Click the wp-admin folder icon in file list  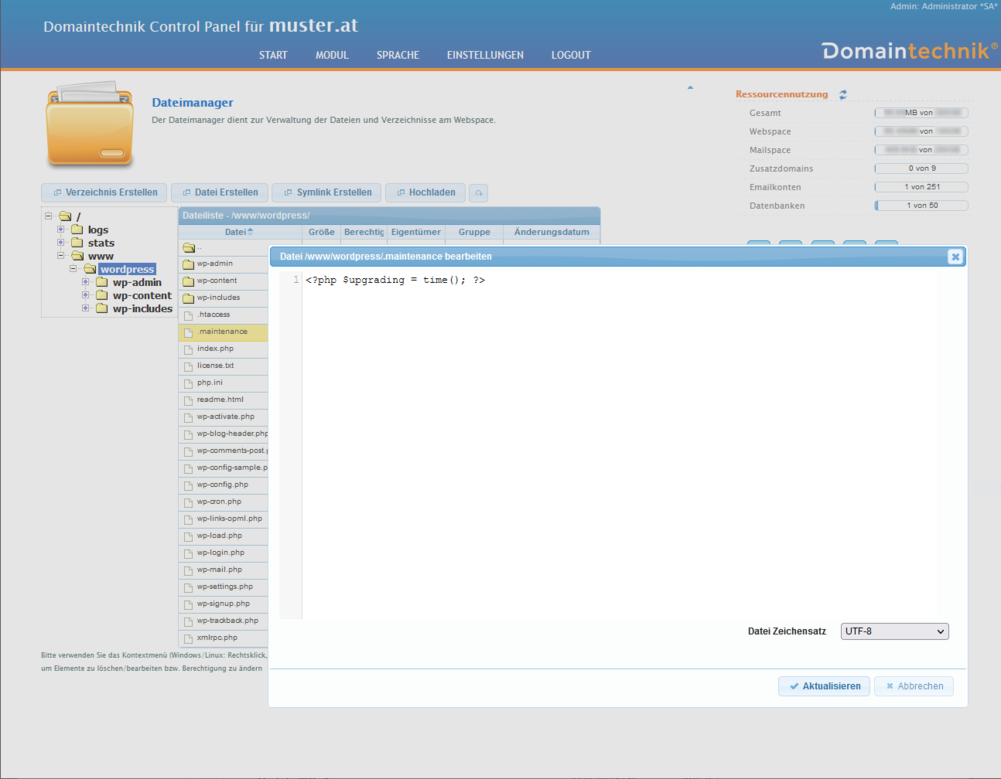click(187, 264)
